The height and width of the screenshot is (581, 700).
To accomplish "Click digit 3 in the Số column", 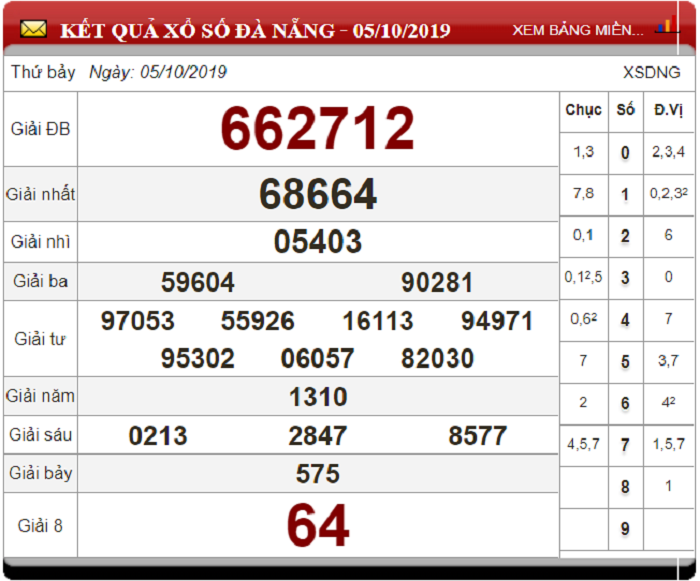I will [x=625, y=278].
